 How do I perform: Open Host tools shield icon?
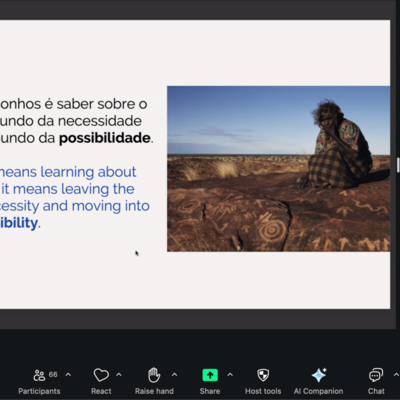coord(263,375)
